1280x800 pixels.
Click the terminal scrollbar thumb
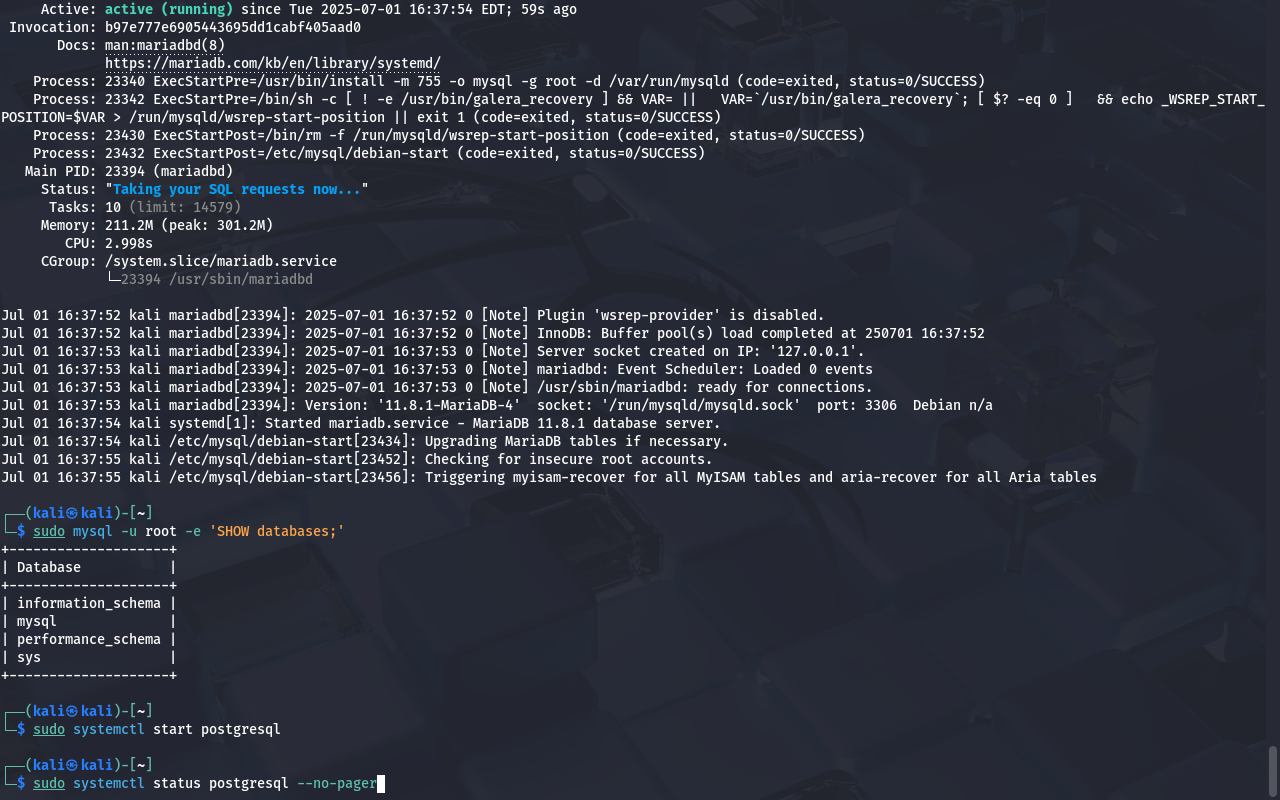1273,769
